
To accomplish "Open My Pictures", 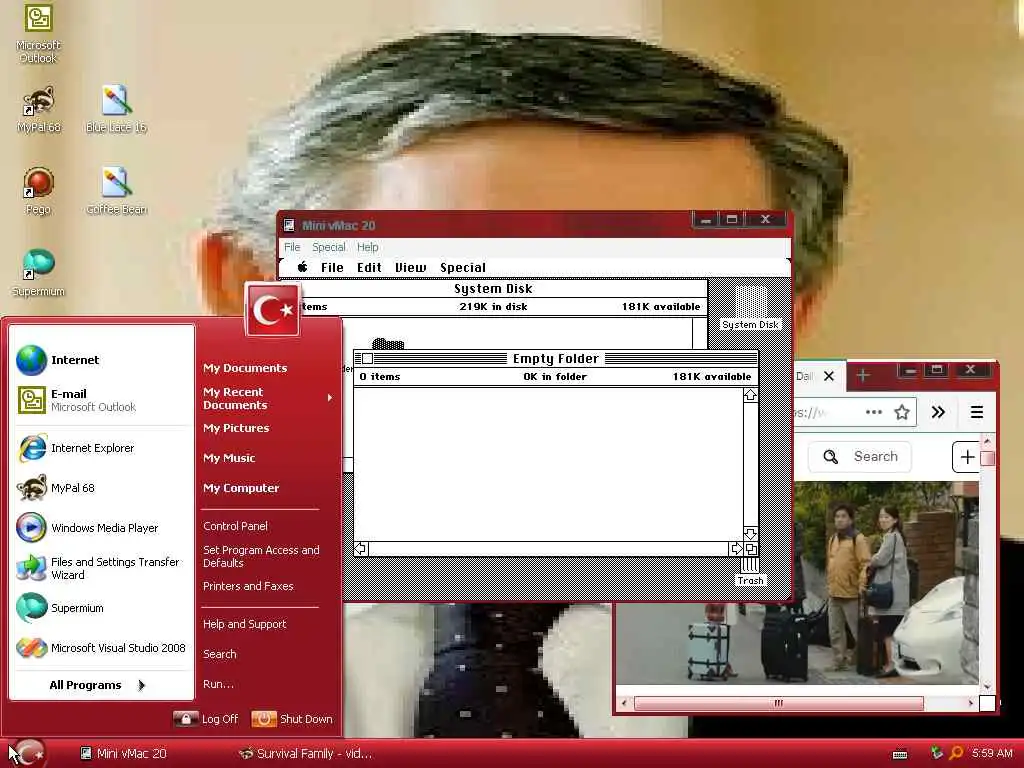I will (236, 428).
